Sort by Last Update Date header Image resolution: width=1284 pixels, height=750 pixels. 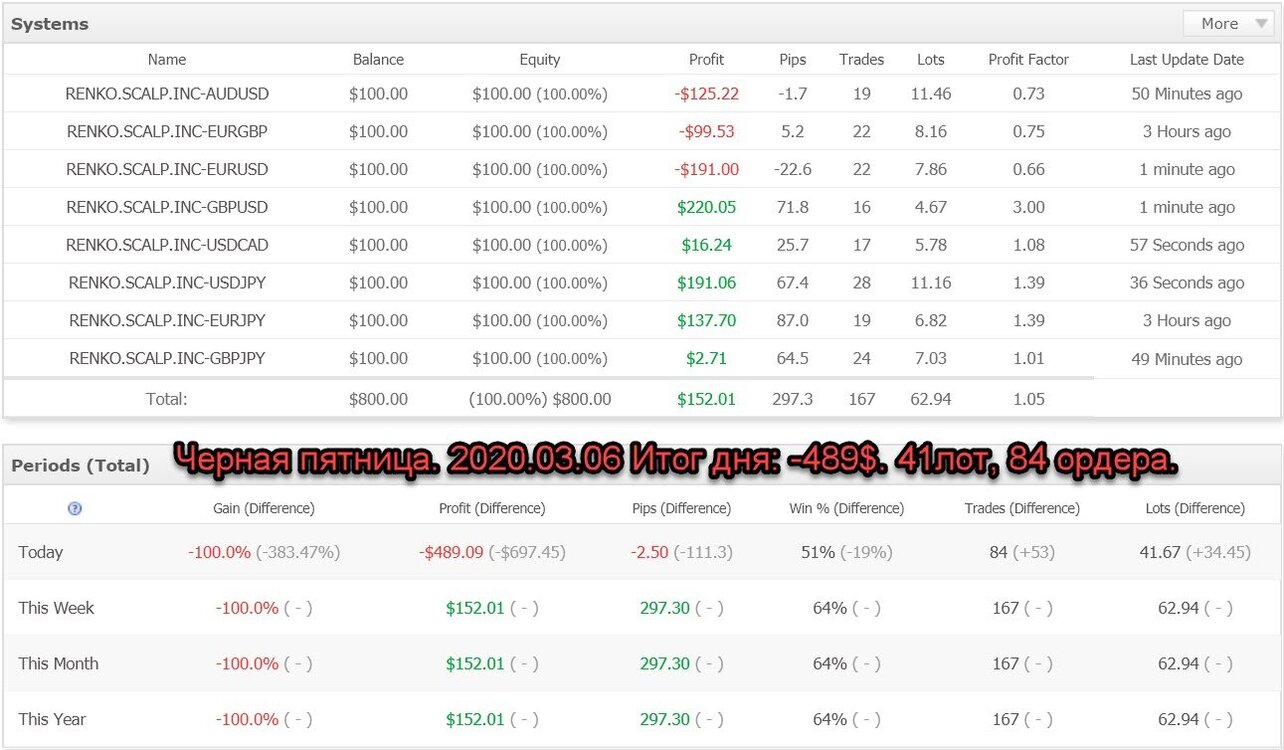1187,60
